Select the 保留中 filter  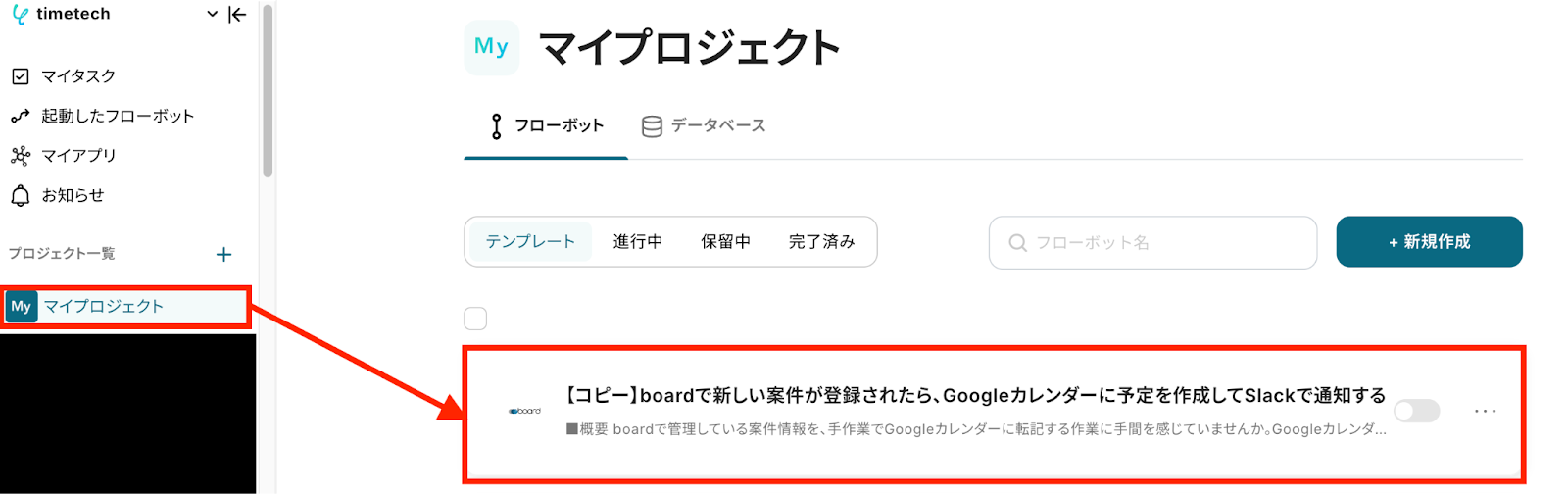725,242
